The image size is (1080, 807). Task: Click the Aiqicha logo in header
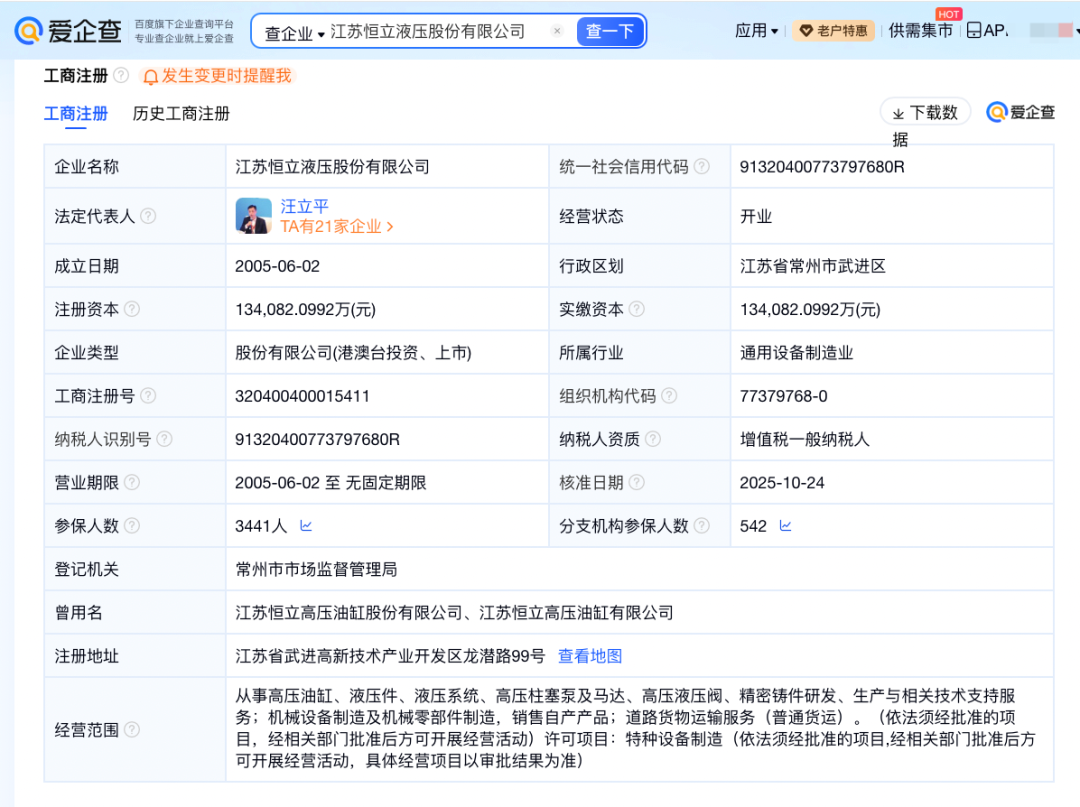(x=68, y=31)
